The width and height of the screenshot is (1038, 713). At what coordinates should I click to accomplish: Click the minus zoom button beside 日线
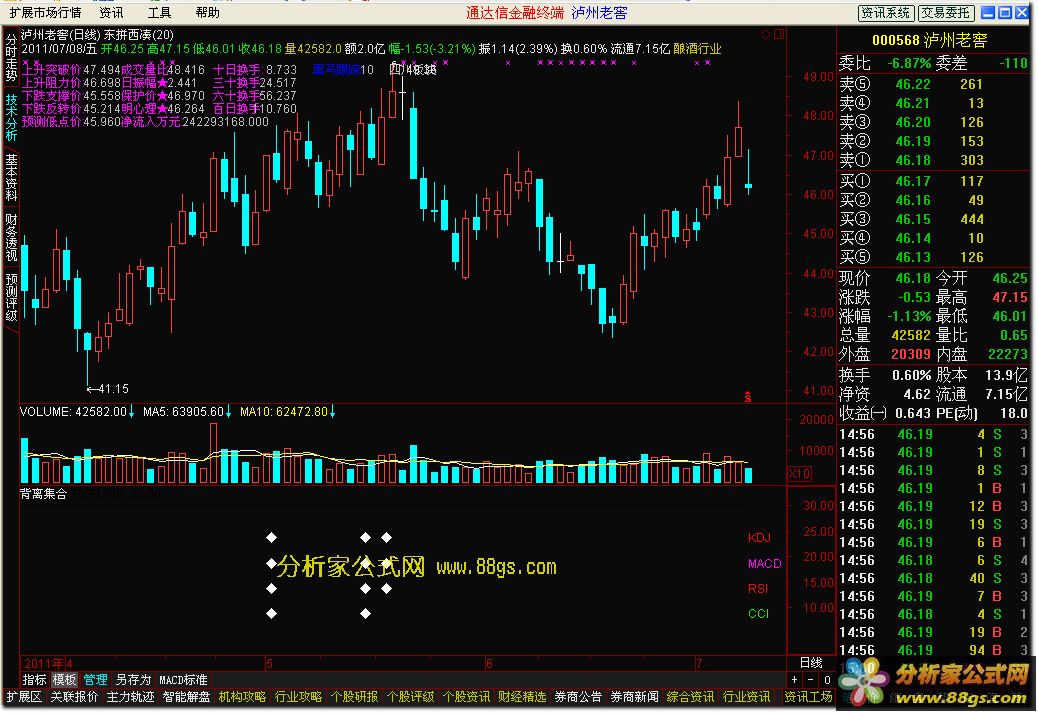[810, 680]
